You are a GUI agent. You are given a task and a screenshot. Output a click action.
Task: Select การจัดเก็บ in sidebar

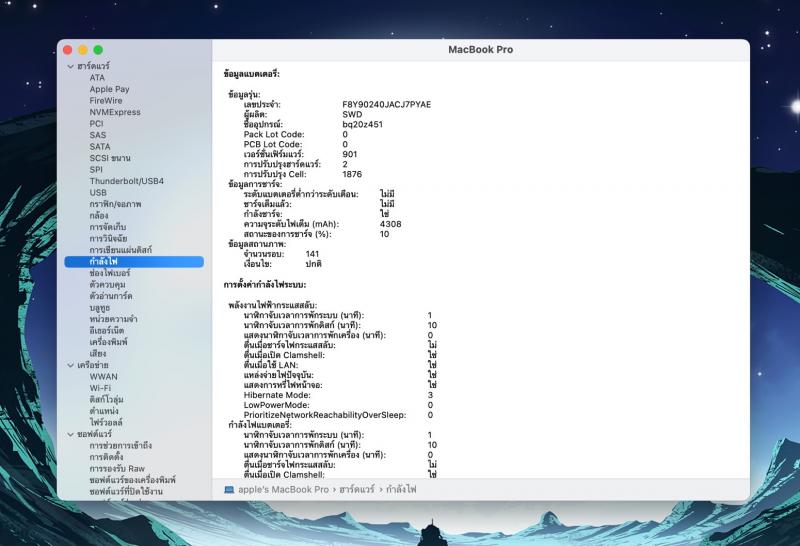108,227
